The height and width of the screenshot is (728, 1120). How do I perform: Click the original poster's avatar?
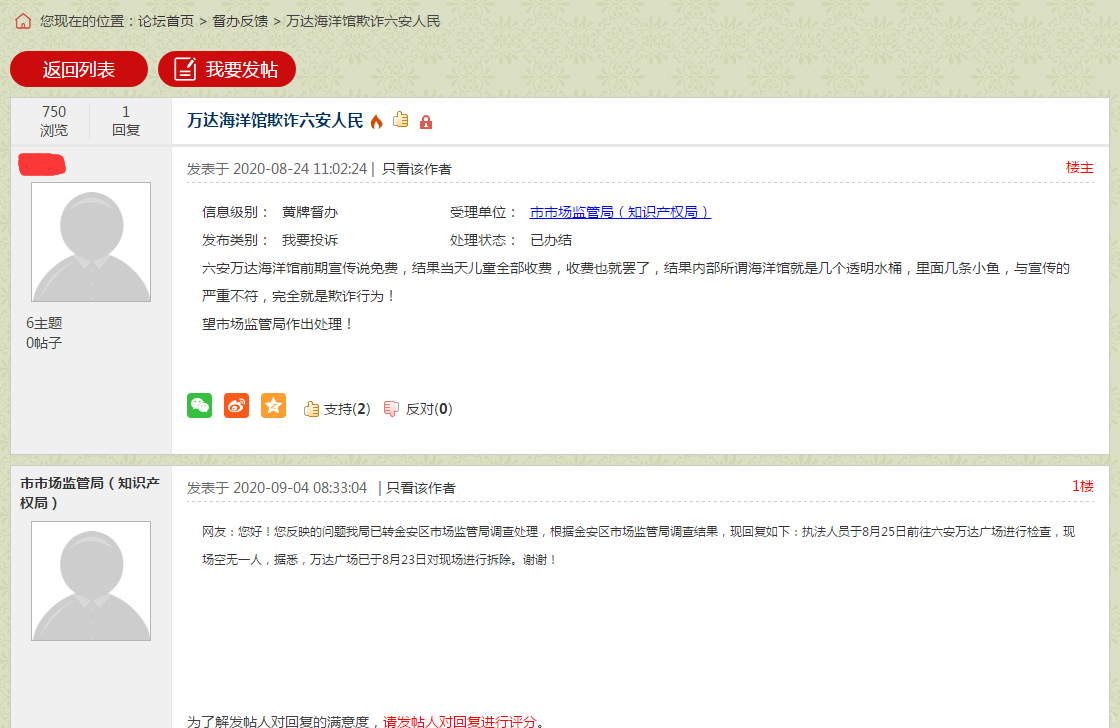pos(91,242)
